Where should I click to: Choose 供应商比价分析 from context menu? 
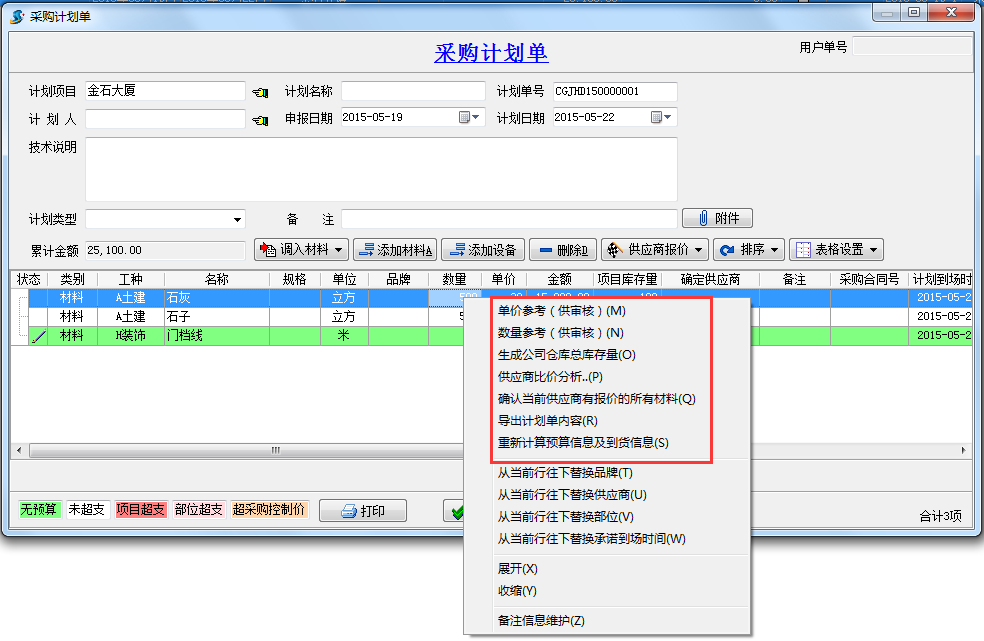click(x=550, y=377)
